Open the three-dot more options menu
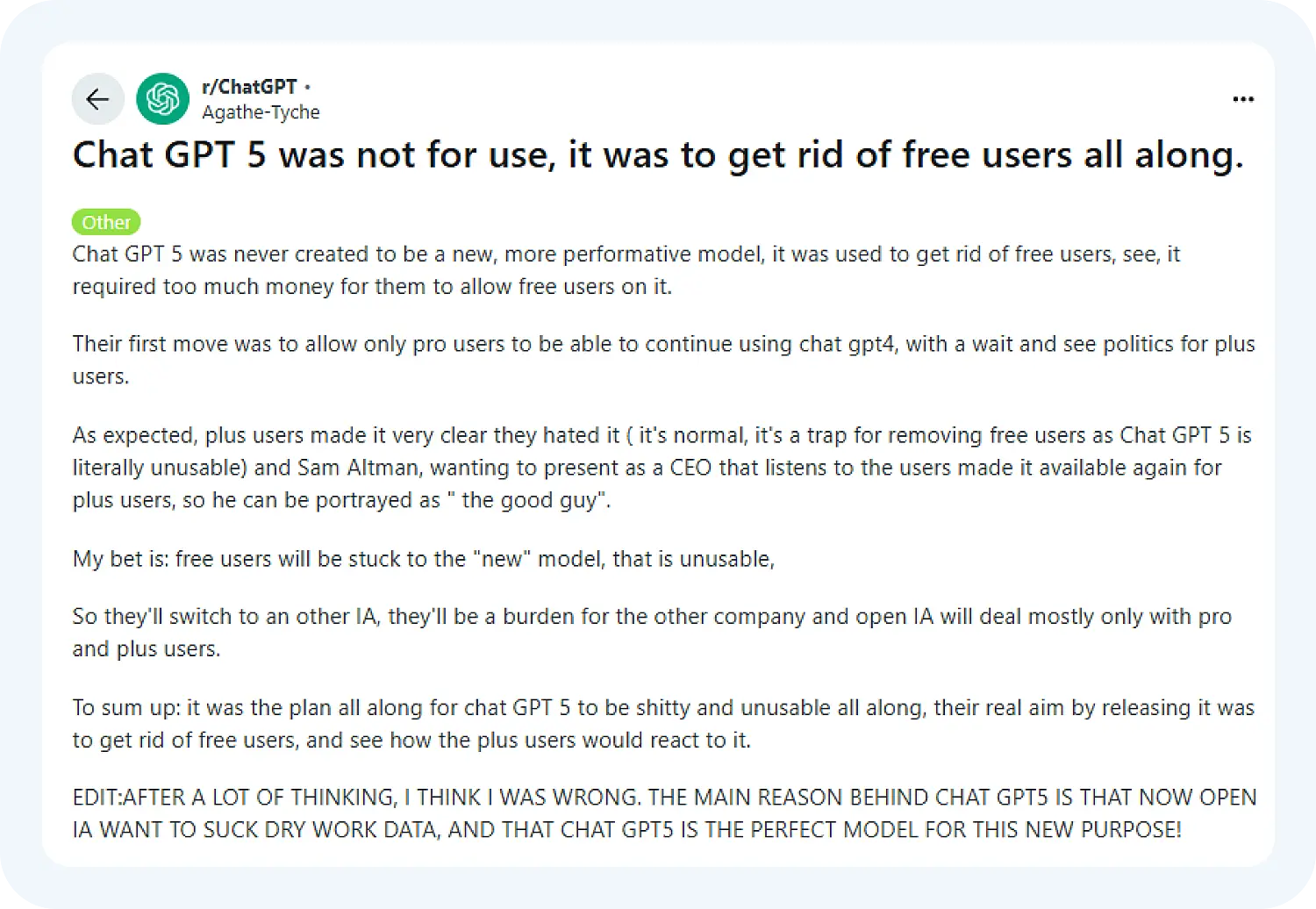Screen dimensions: 1316x909 [1243, 99]
